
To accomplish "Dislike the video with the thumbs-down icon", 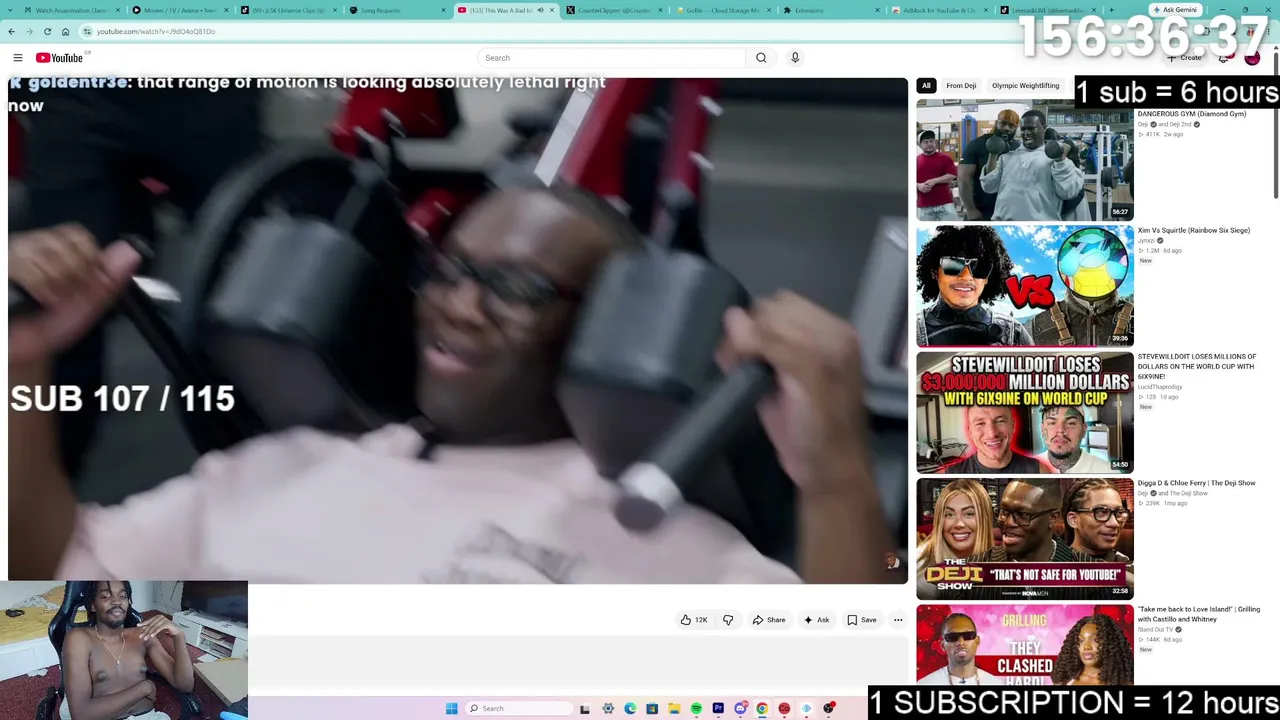I will pyautogui.click(x=728, y=620).
